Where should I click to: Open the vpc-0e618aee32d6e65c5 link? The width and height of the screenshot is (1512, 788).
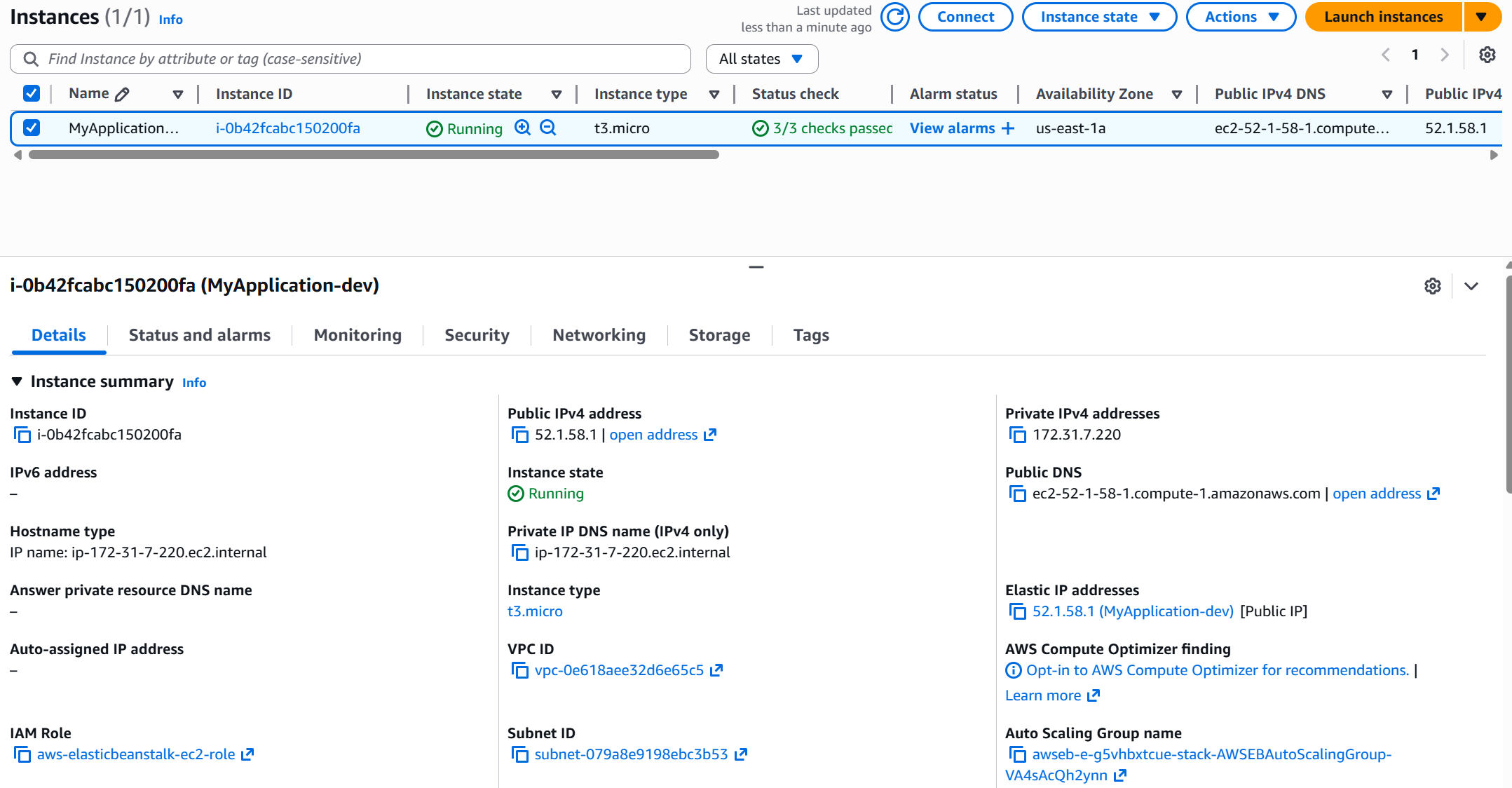(x=618, y=670)
